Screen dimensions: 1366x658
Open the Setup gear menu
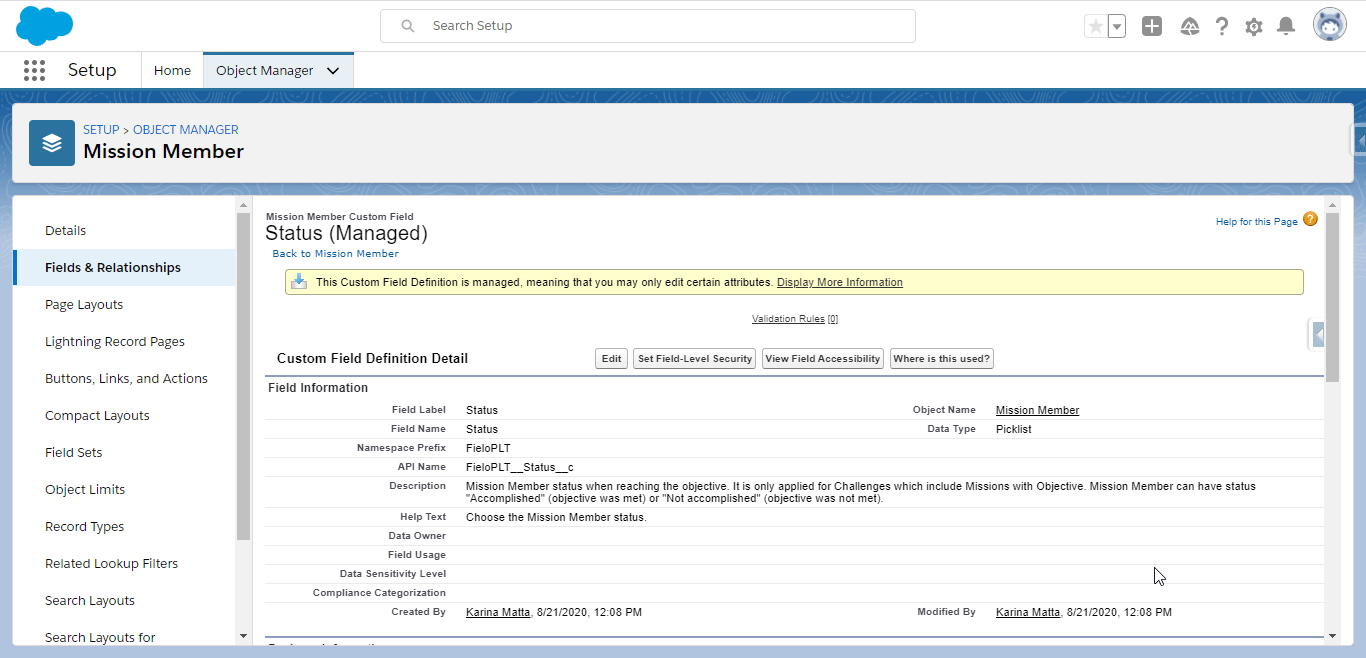[x=1254, y=27]
